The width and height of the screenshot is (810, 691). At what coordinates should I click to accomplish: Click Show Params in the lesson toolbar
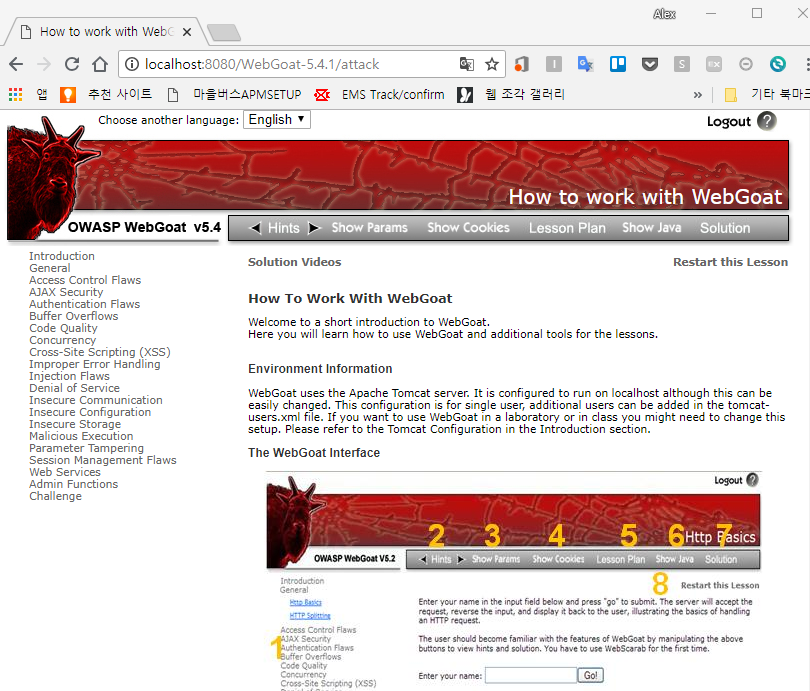[x=369, y=228]
